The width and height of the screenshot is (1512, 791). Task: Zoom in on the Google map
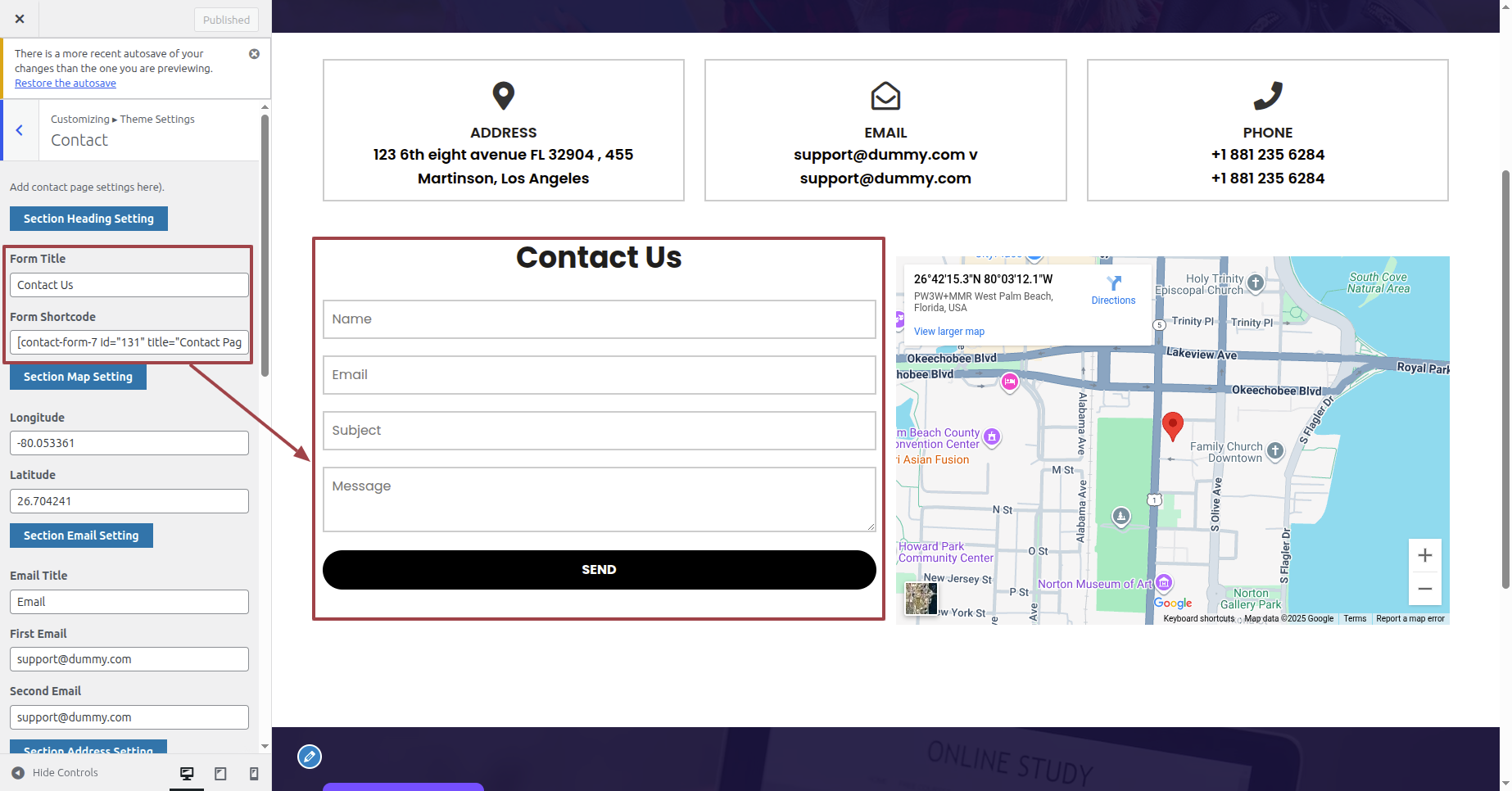[x=1424, y=555]
